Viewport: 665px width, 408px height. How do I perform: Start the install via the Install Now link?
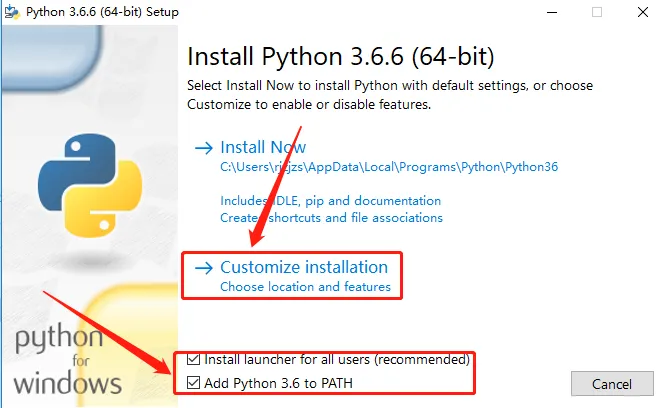263,147
